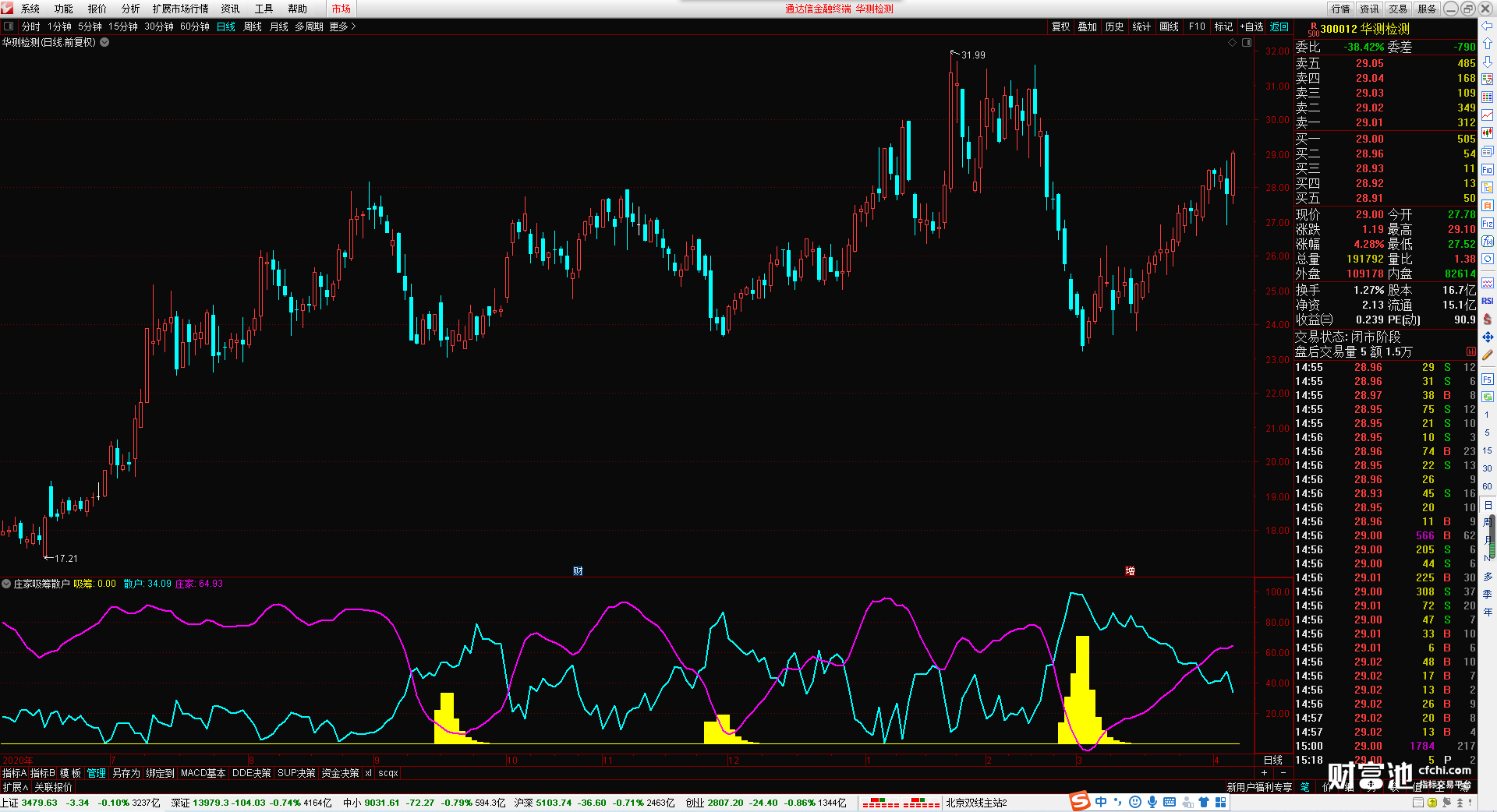
Task: Click the 交易 trade button
Action: coord(1398,9)
